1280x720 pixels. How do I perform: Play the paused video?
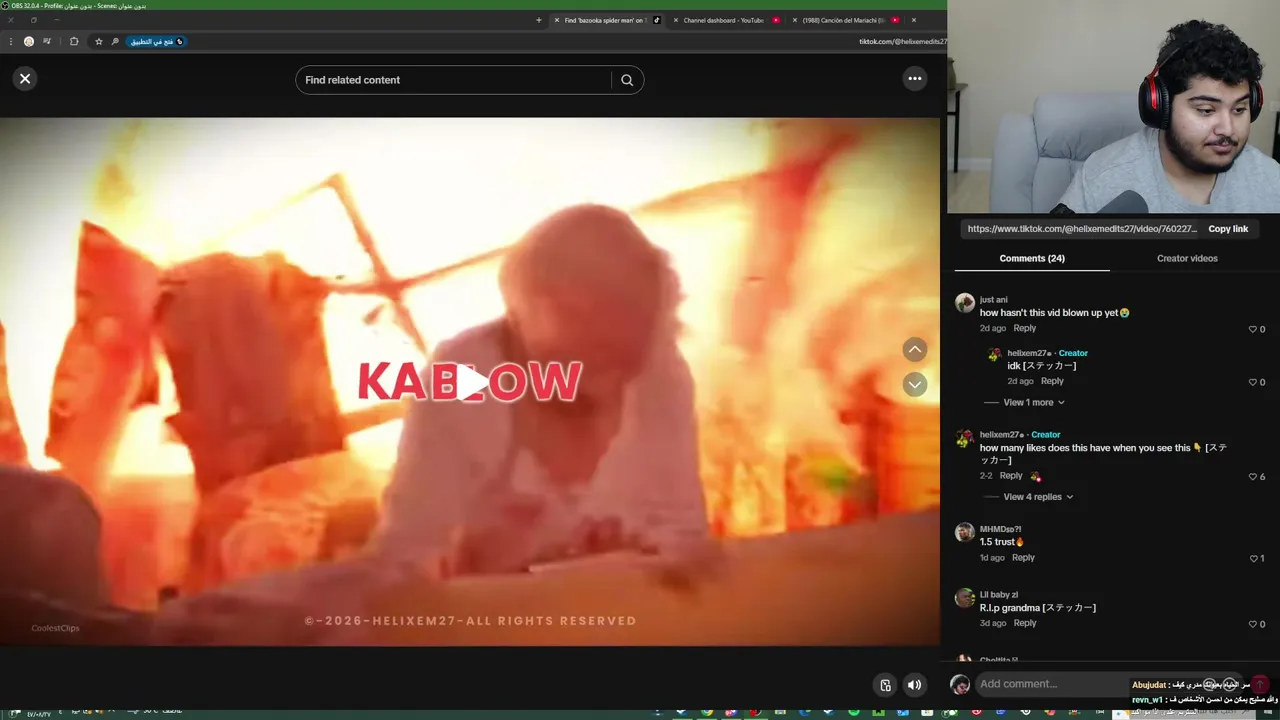(x=471, y=382)
